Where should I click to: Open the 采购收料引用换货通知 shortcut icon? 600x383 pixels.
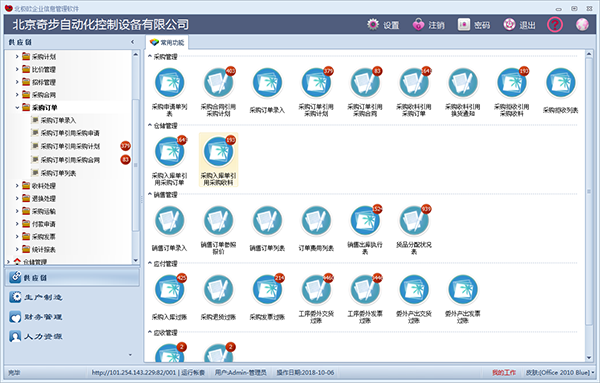(463, 83)
